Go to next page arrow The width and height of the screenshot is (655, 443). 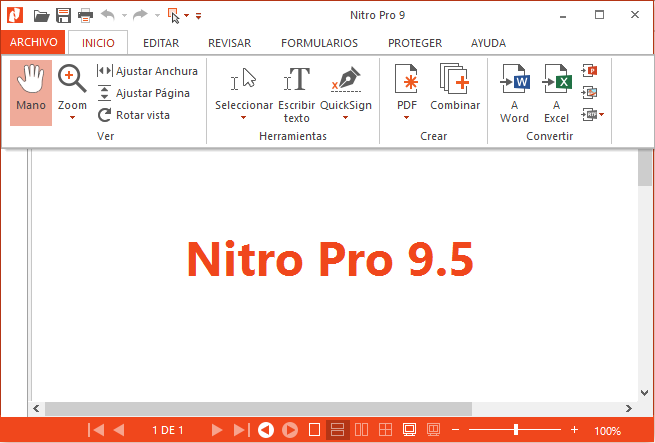(x=216, y=430)
